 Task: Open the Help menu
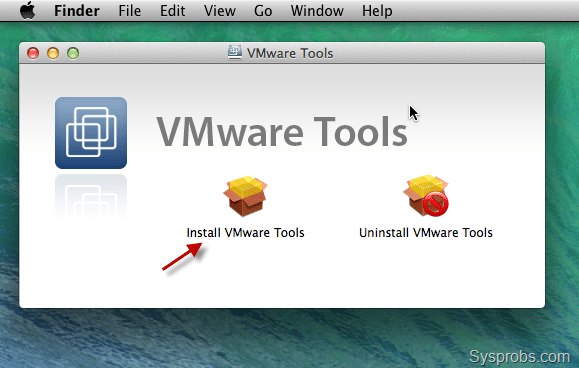tap(377, 11)
